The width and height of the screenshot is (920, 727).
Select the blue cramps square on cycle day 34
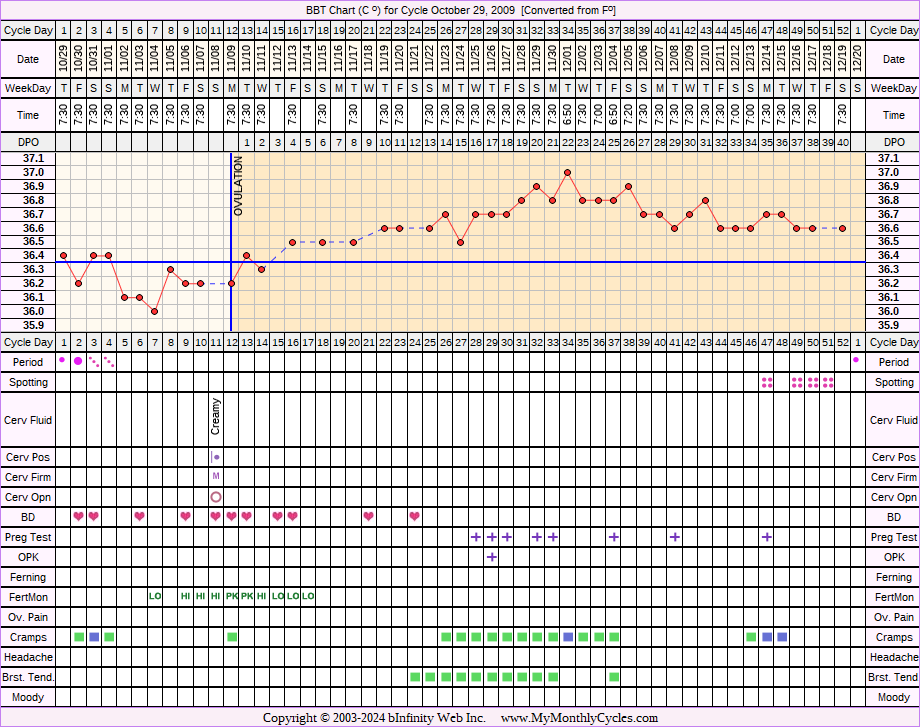568,637
